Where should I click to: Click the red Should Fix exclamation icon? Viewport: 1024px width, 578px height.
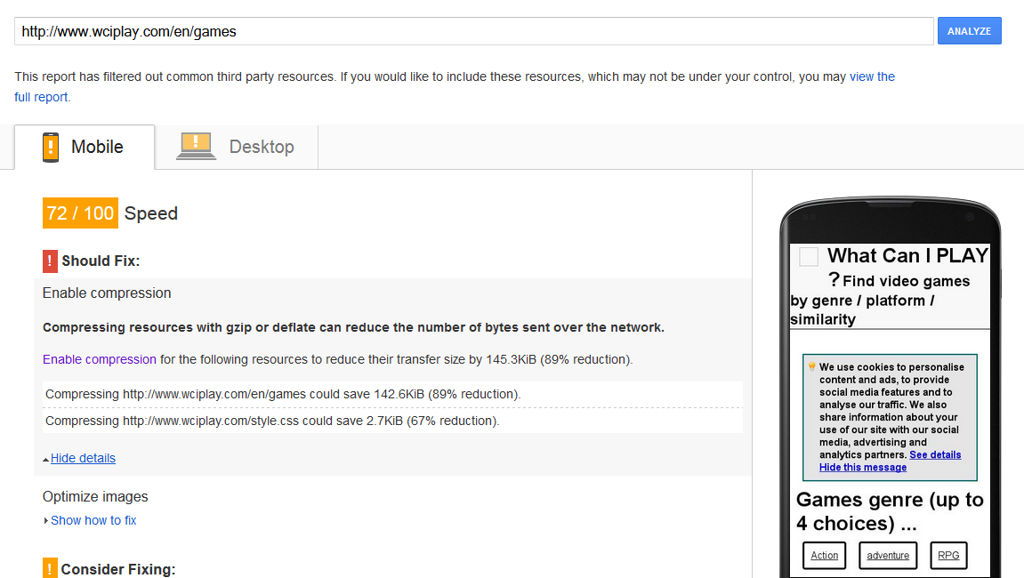(50, 261)
